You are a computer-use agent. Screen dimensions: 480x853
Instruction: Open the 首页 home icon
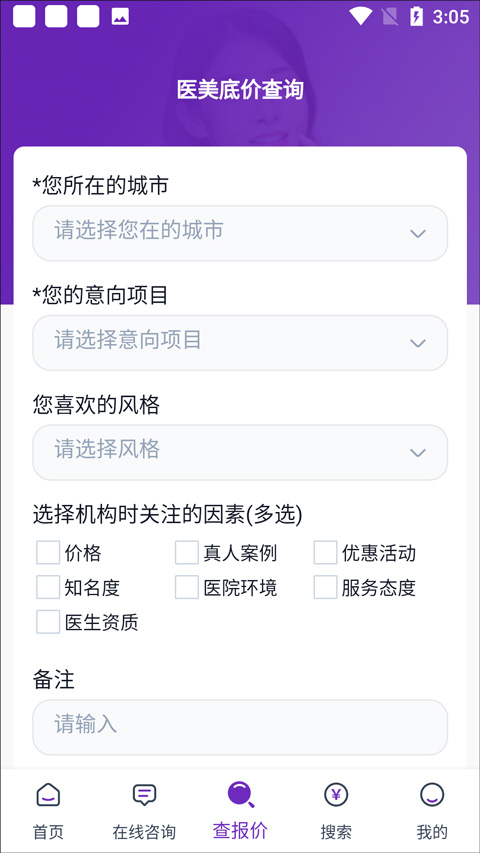coord(48,795)
